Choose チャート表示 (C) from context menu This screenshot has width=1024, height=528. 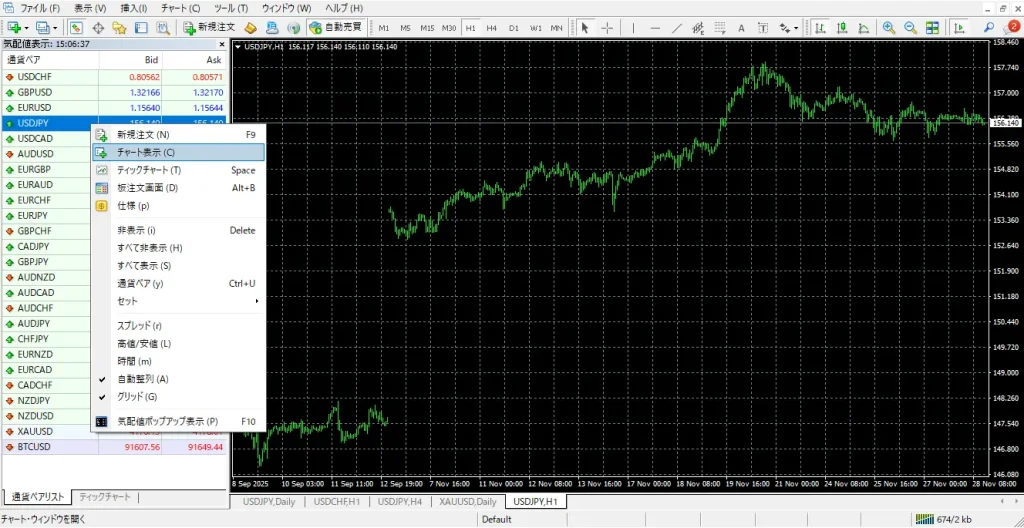[x=146, y=153]
